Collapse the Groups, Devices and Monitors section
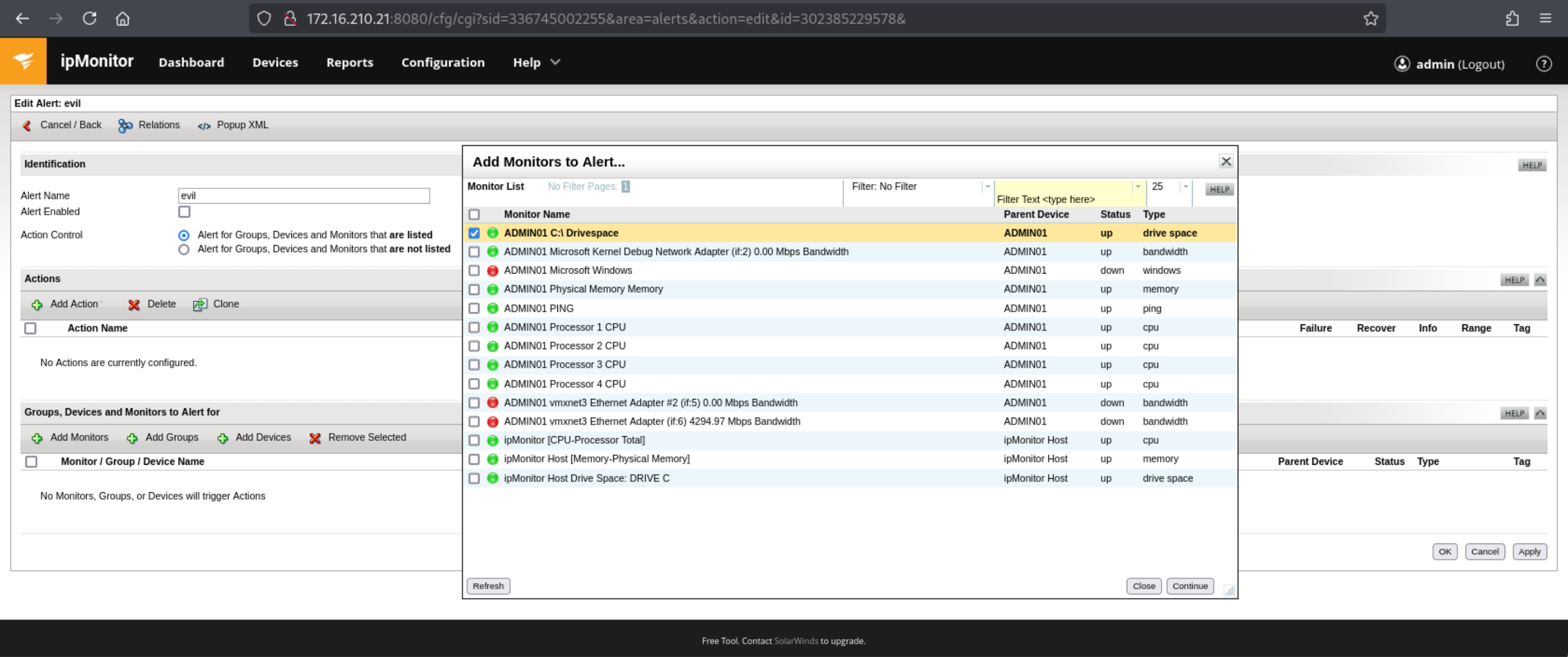The image size is (1568, 657). pyautogui.click(x=1540, y=413)
